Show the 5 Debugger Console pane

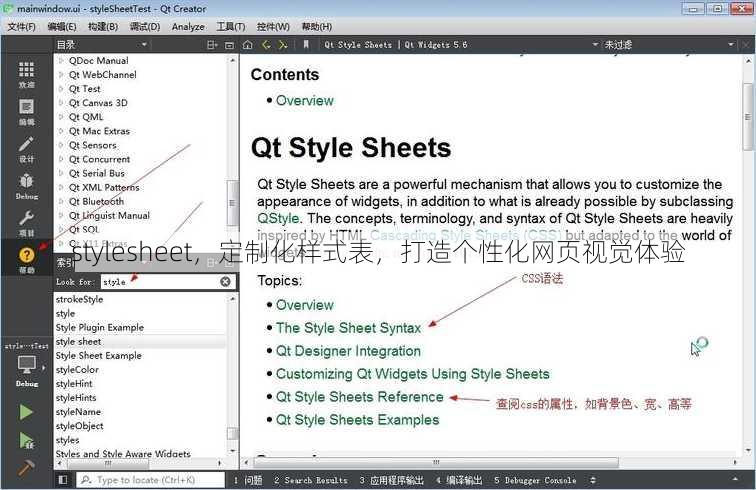(x=535, y=480)
